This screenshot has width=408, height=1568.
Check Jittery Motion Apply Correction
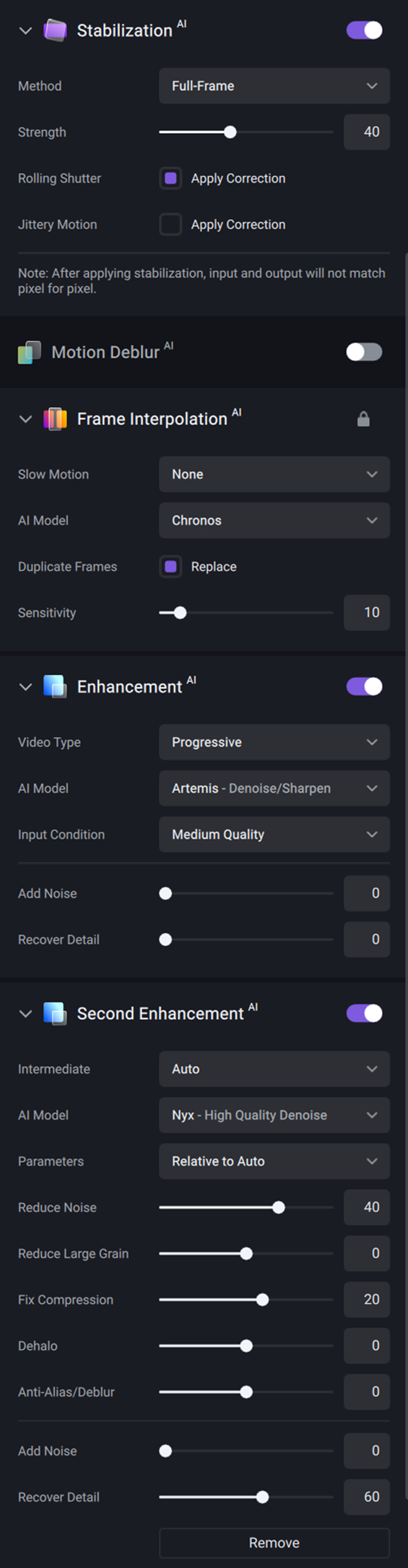[170, 224]
